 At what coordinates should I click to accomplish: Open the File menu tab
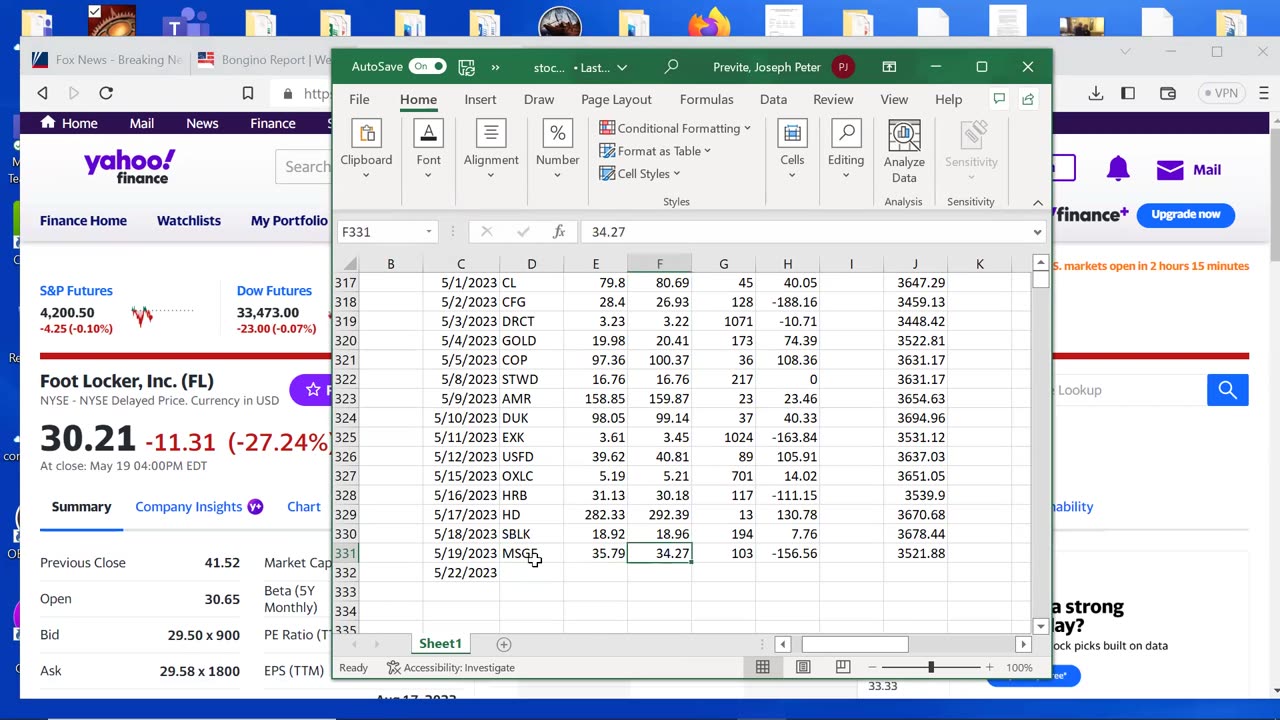[359, 99]
